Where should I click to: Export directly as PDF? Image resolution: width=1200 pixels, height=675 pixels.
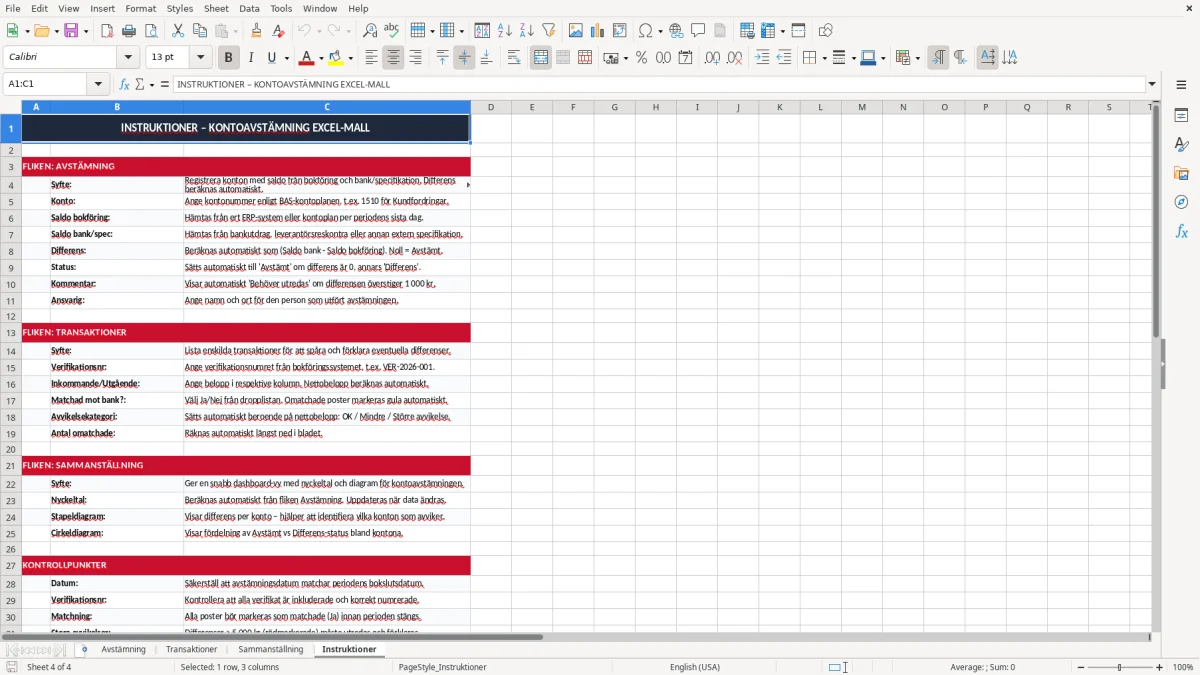pyautogui.click(x=107, y=31)
